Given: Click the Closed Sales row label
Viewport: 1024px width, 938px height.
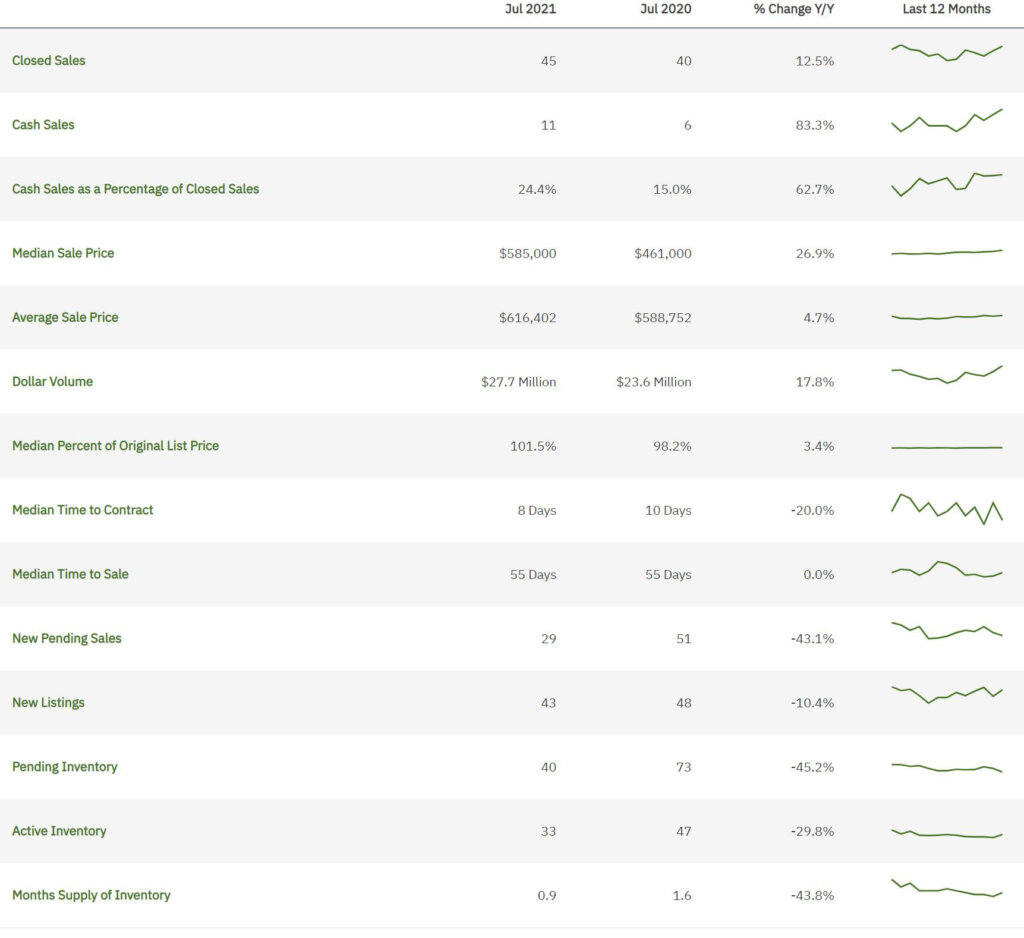Looking at the screenshot, I should (49, 61).
